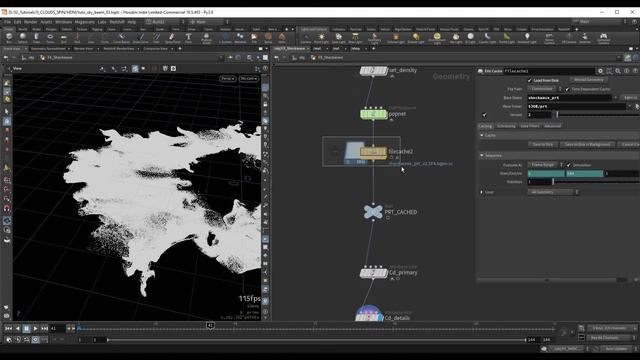Collapse the Cache section

coord(482,135)
